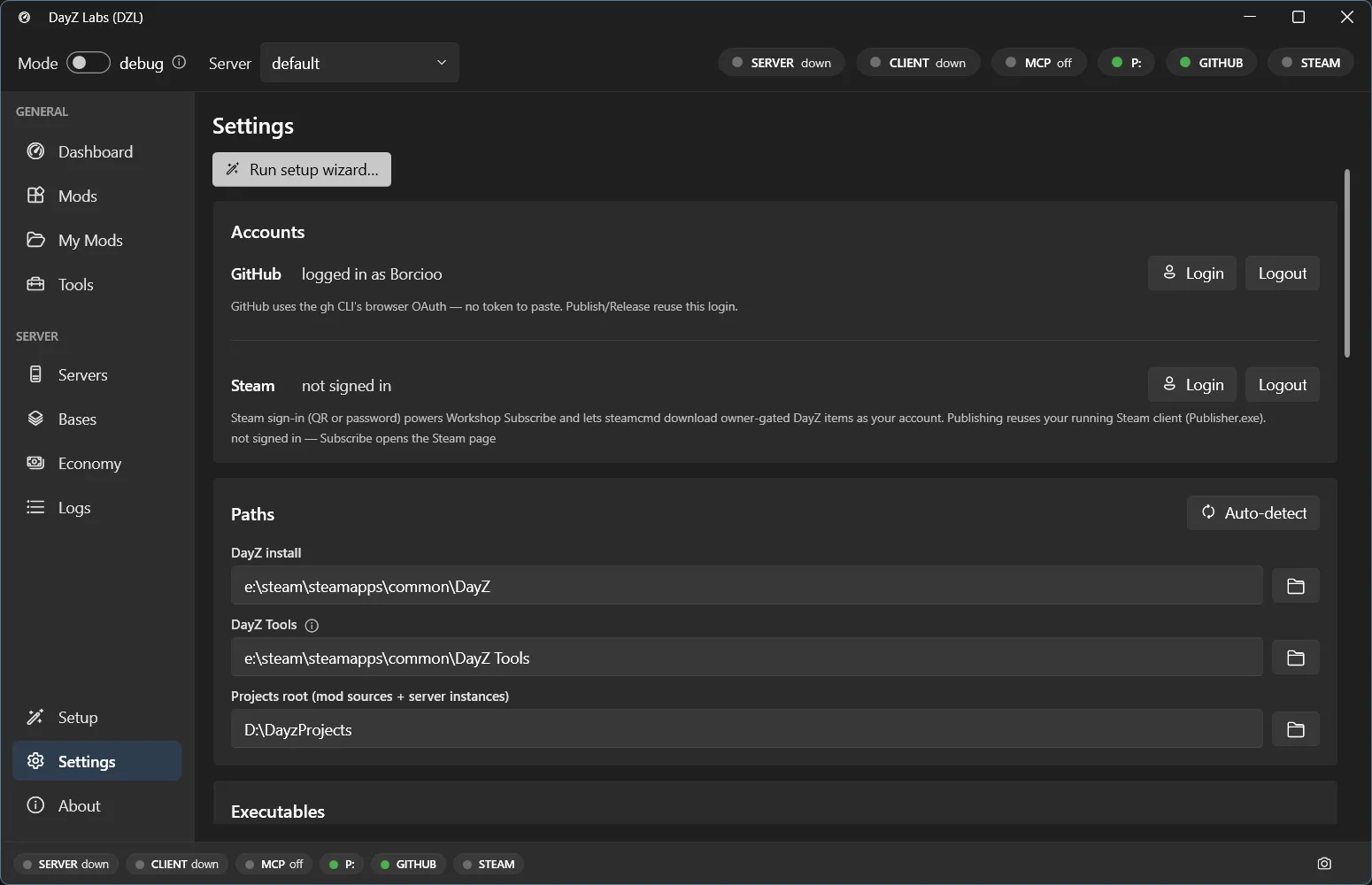Click the DayZ Tools info icon
Screen dimensions: 1372x885
click(312, 625)
